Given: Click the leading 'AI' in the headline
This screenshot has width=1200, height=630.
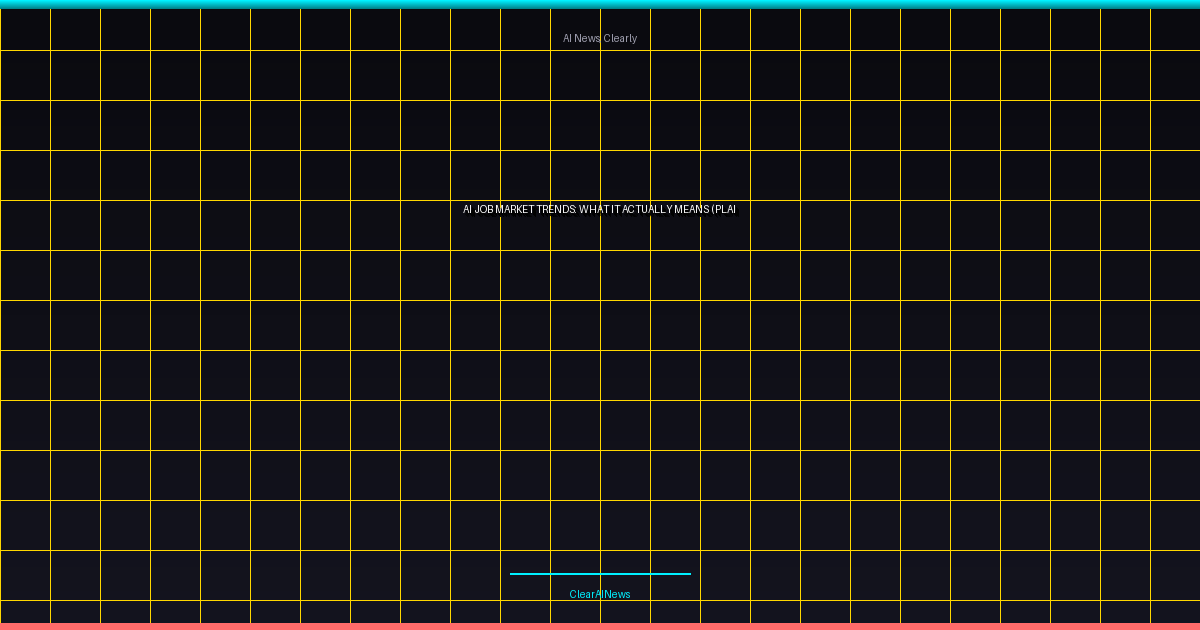Looking at the screenshot, I should click(467, 210).
